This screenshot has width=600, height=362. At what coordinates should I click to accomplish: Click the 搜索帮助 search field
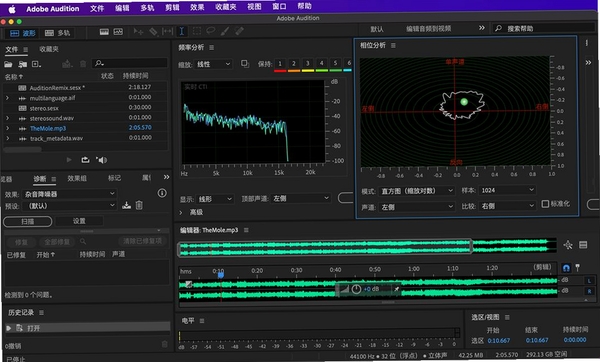pos(543,28)
